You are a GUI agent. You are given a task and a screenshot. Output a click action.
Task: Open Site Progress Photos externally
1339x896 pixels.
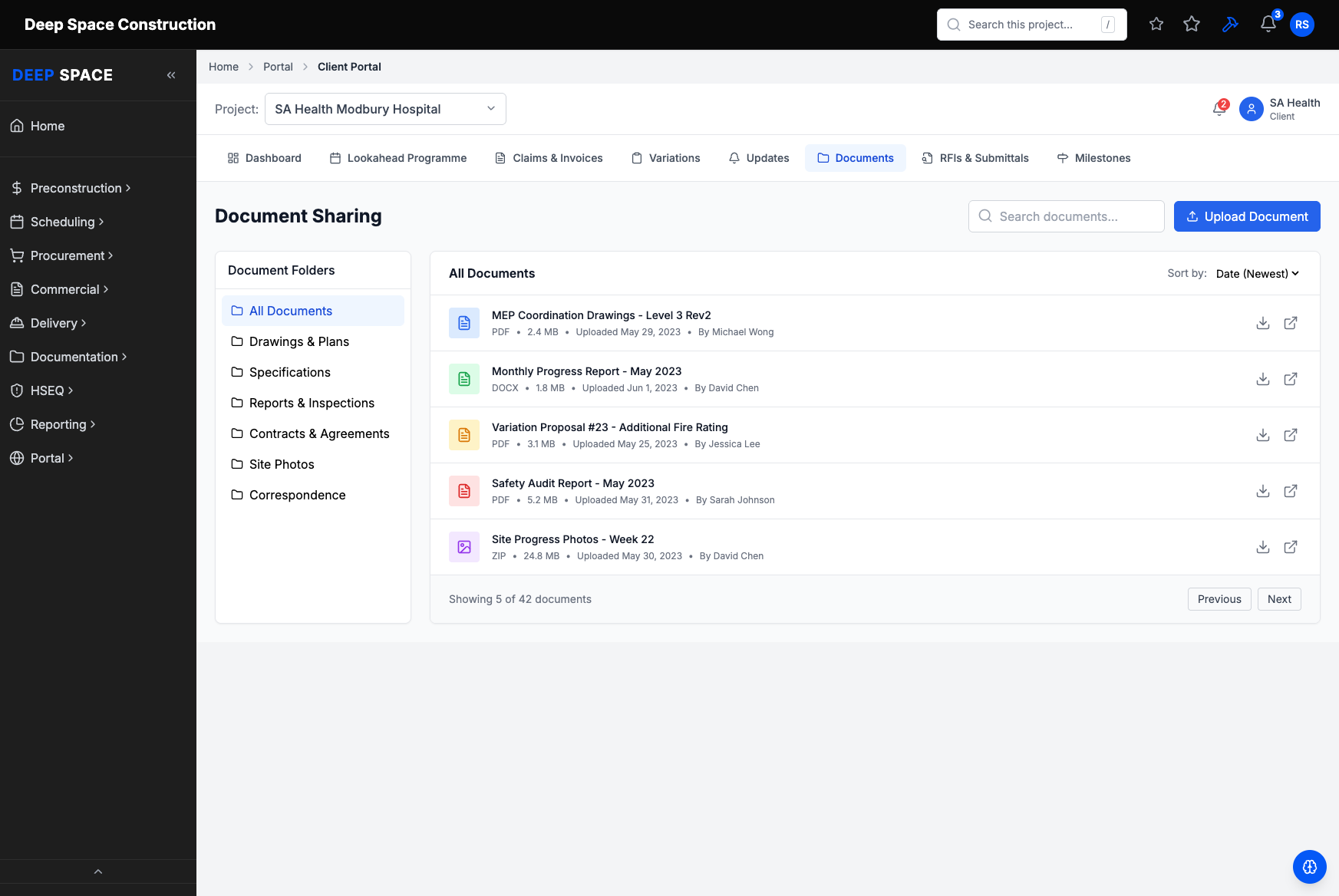pos(1291,547)
